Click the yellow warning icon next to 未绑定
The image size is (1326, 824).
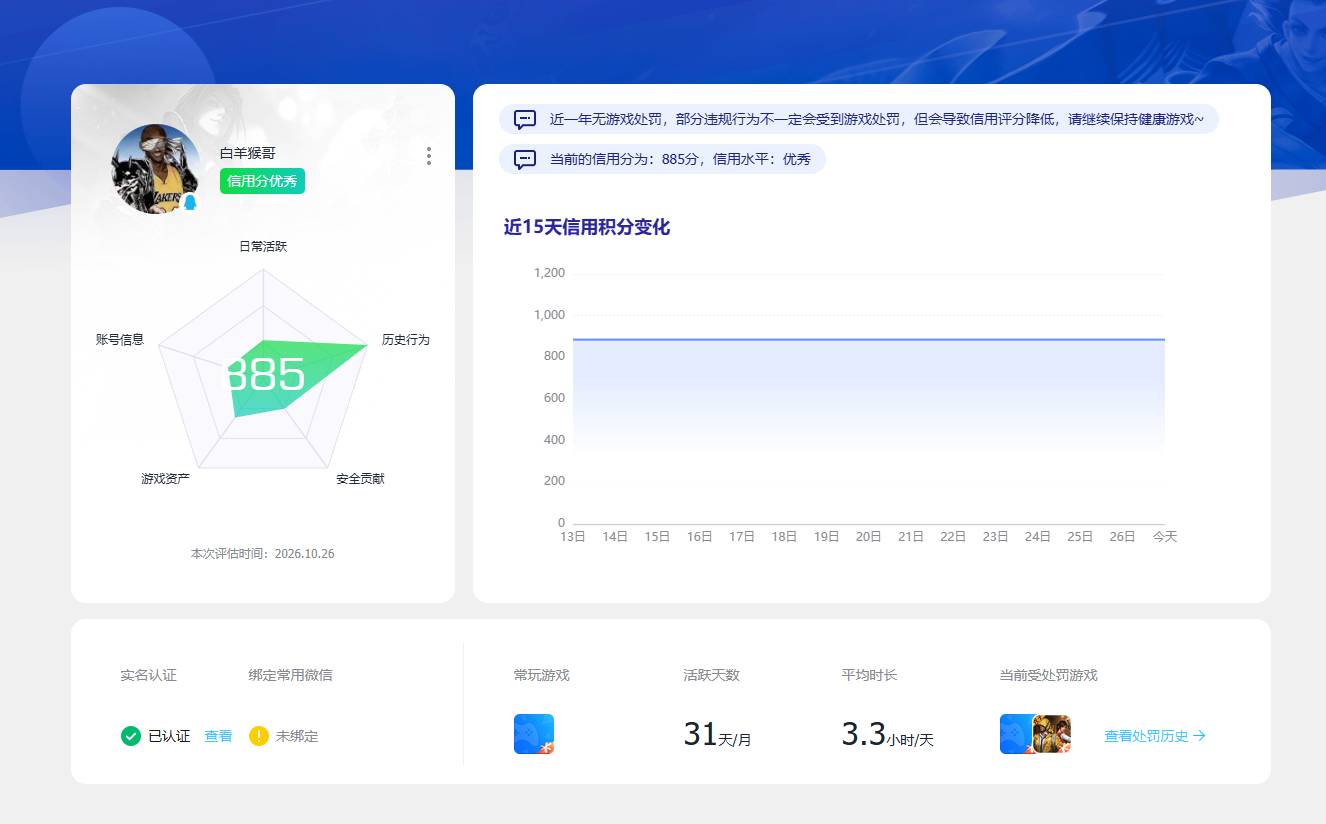point(259,736)
